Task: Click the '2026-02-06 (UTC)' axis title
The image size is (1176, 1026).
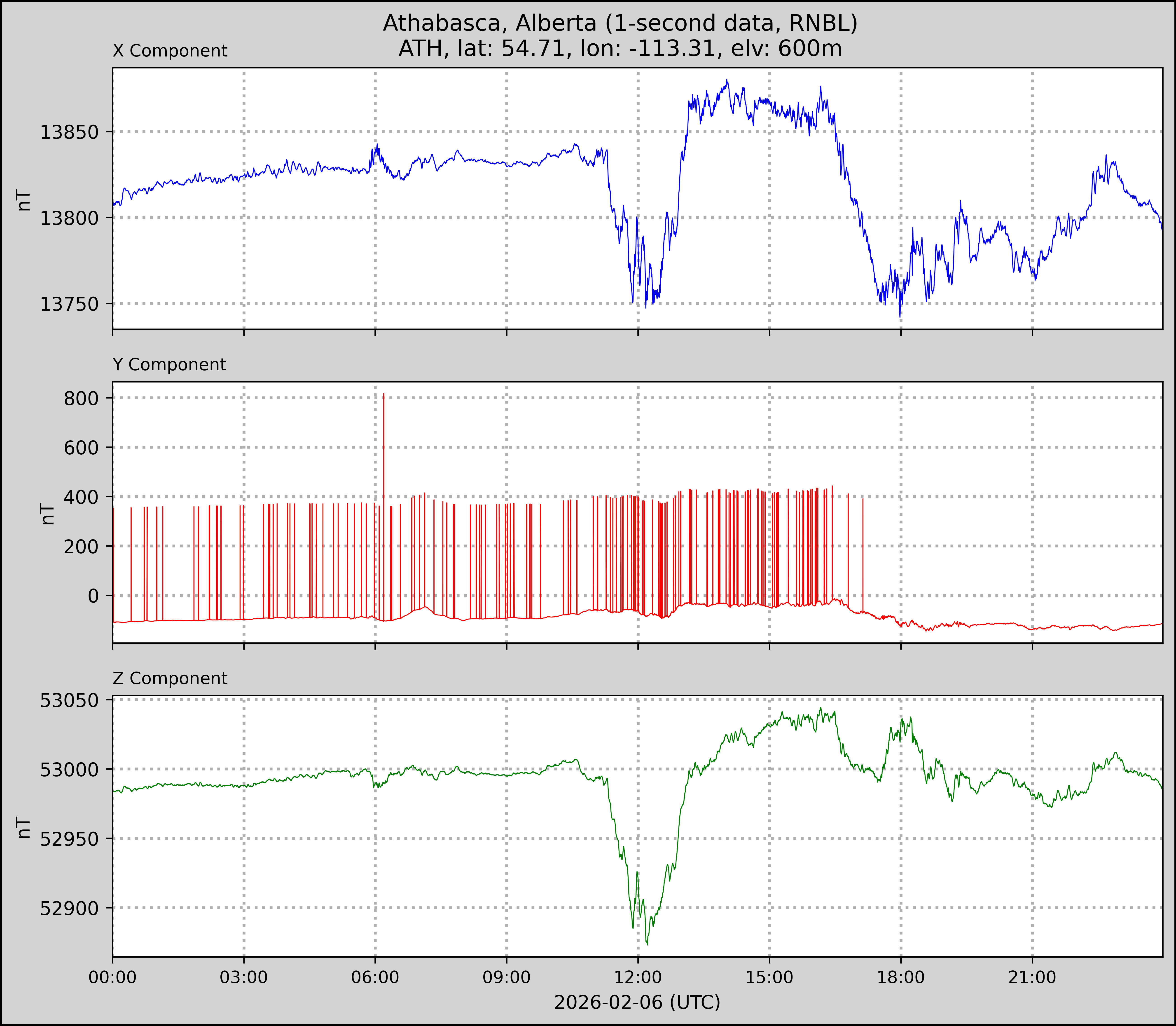Action: point(637,1002)
